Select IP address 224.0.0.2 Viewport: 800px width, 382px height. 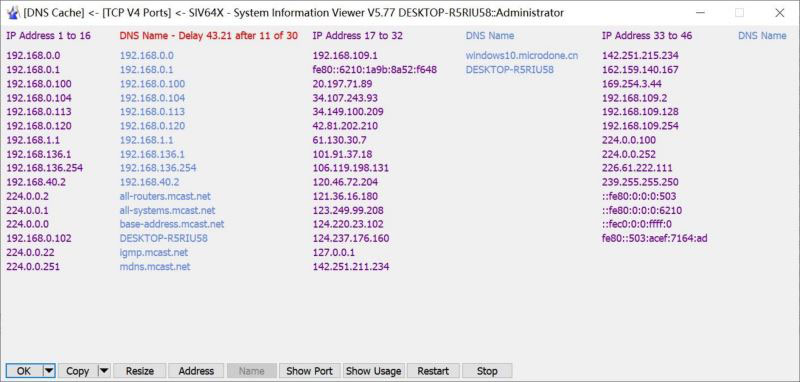[x=28, y=196]
